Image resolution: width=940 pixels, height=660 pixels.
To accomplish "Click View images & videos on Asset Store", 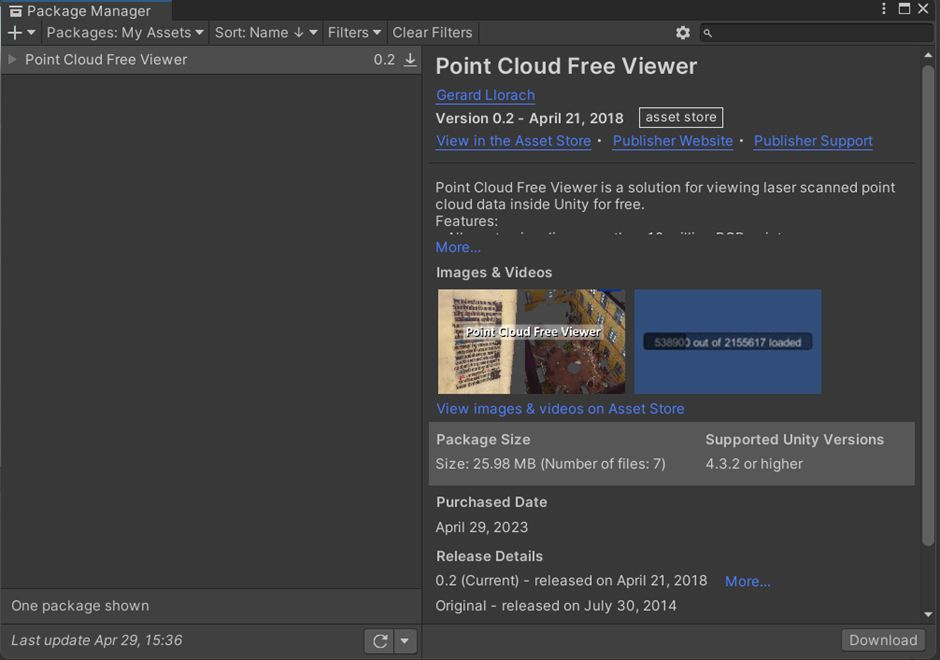I will 560,408.
